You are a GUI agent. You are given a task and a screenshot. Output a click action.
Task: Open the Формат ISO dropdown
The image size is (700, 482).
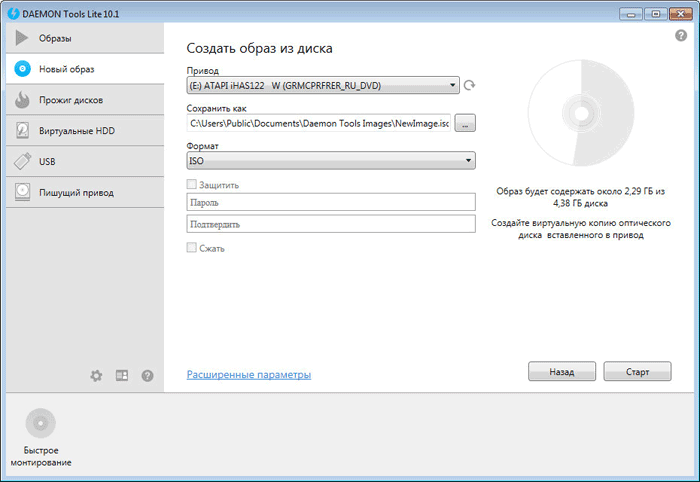[331, 161]
